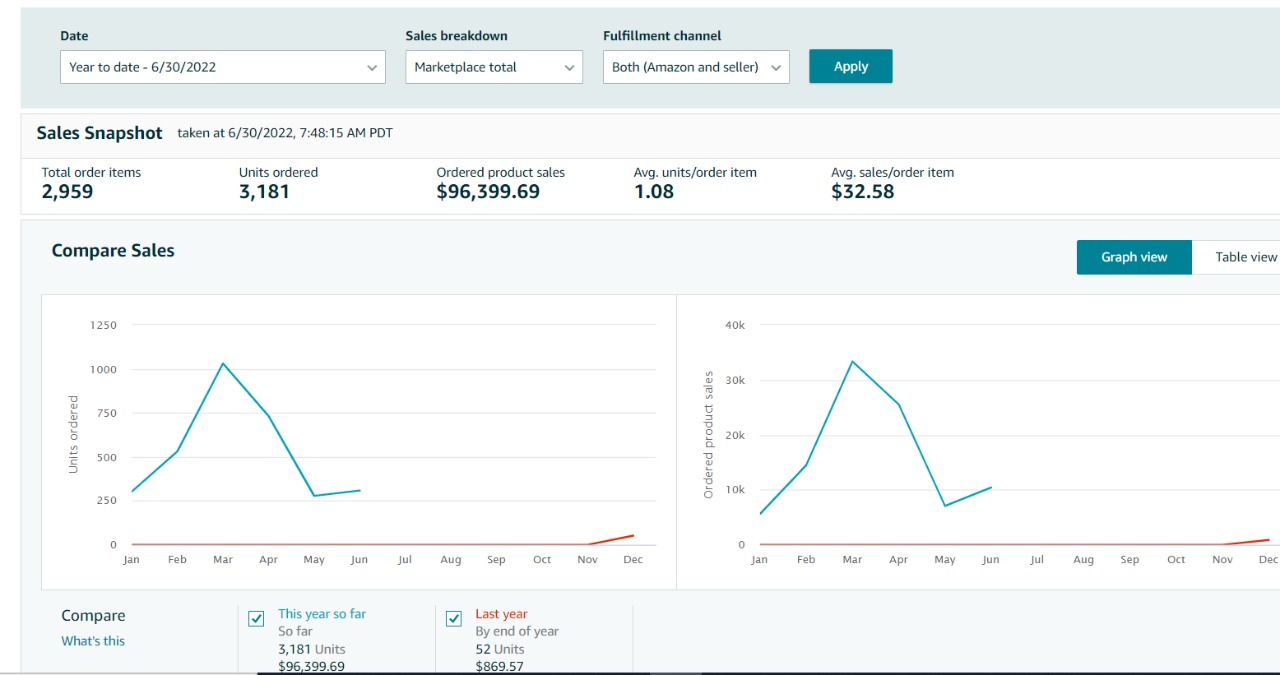Click March peak on Units ordered chart
The width and height of the screenshot is (1280, 675).
tap(223, 363)
